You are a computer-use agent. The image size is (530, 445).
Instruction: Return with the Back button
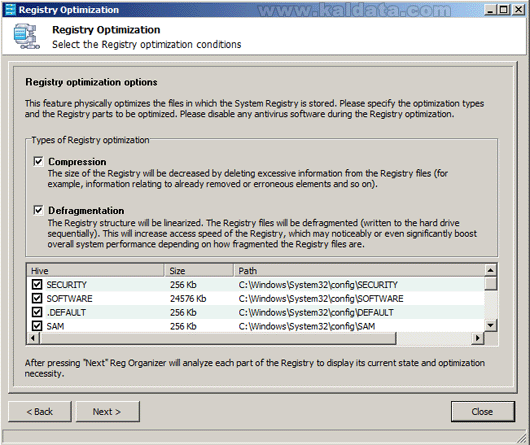(x=40, y=412)
